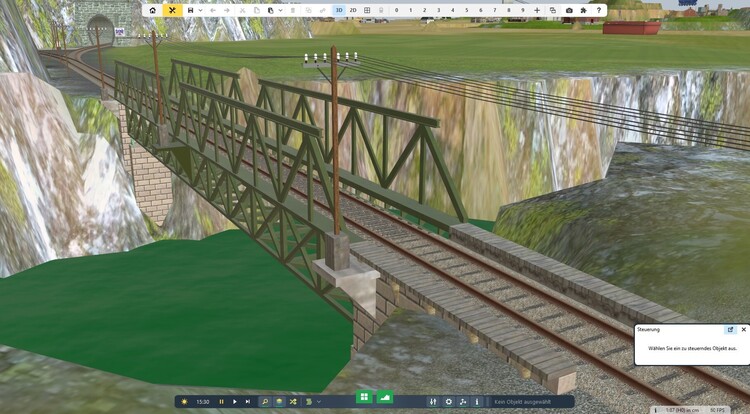Click the track connections icon
Image resolution: width=750 pixels, height=414 pixels.
coord(463,402)
